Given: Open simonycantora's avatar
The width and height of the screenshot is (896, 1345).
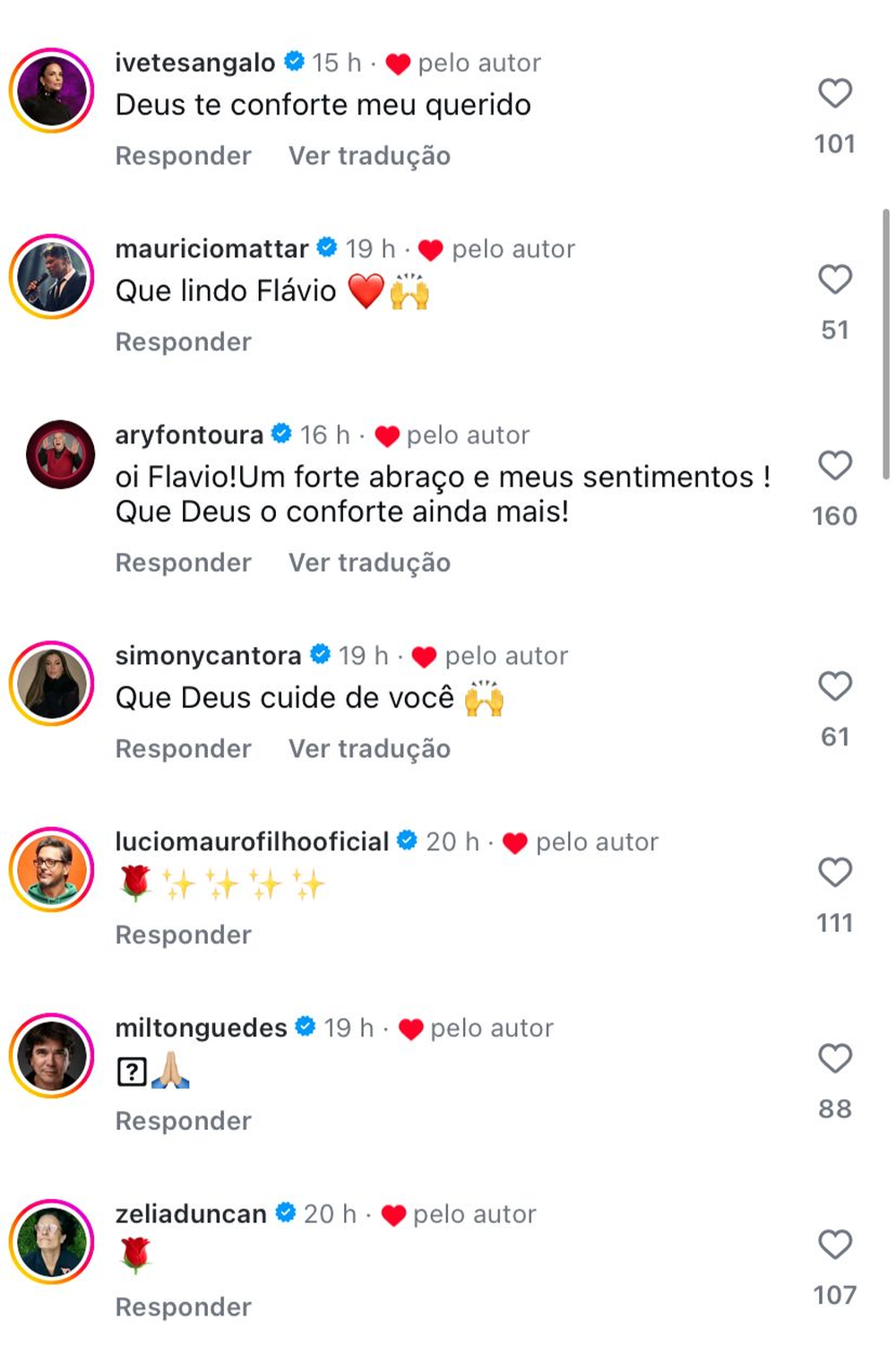Looking at the screenshot, I should click(52, 684).
